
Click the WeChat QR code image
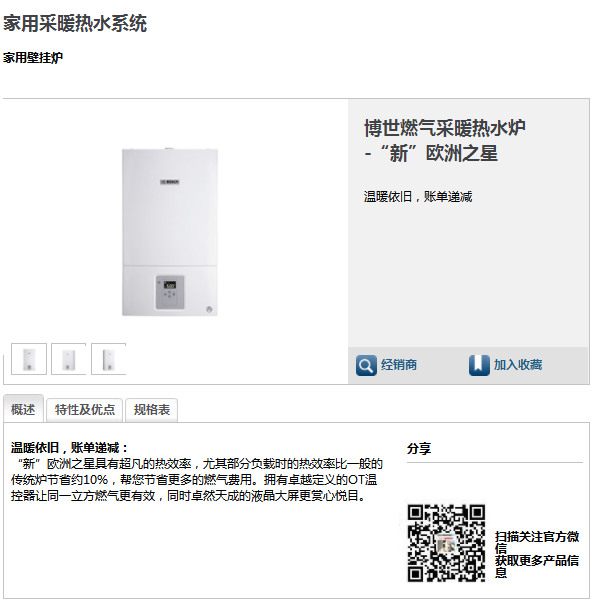click(446, 543)
